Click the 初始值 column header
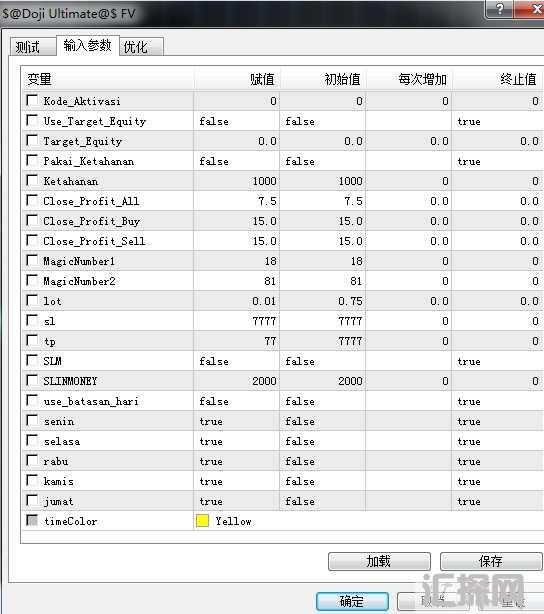 click(323, 79)
